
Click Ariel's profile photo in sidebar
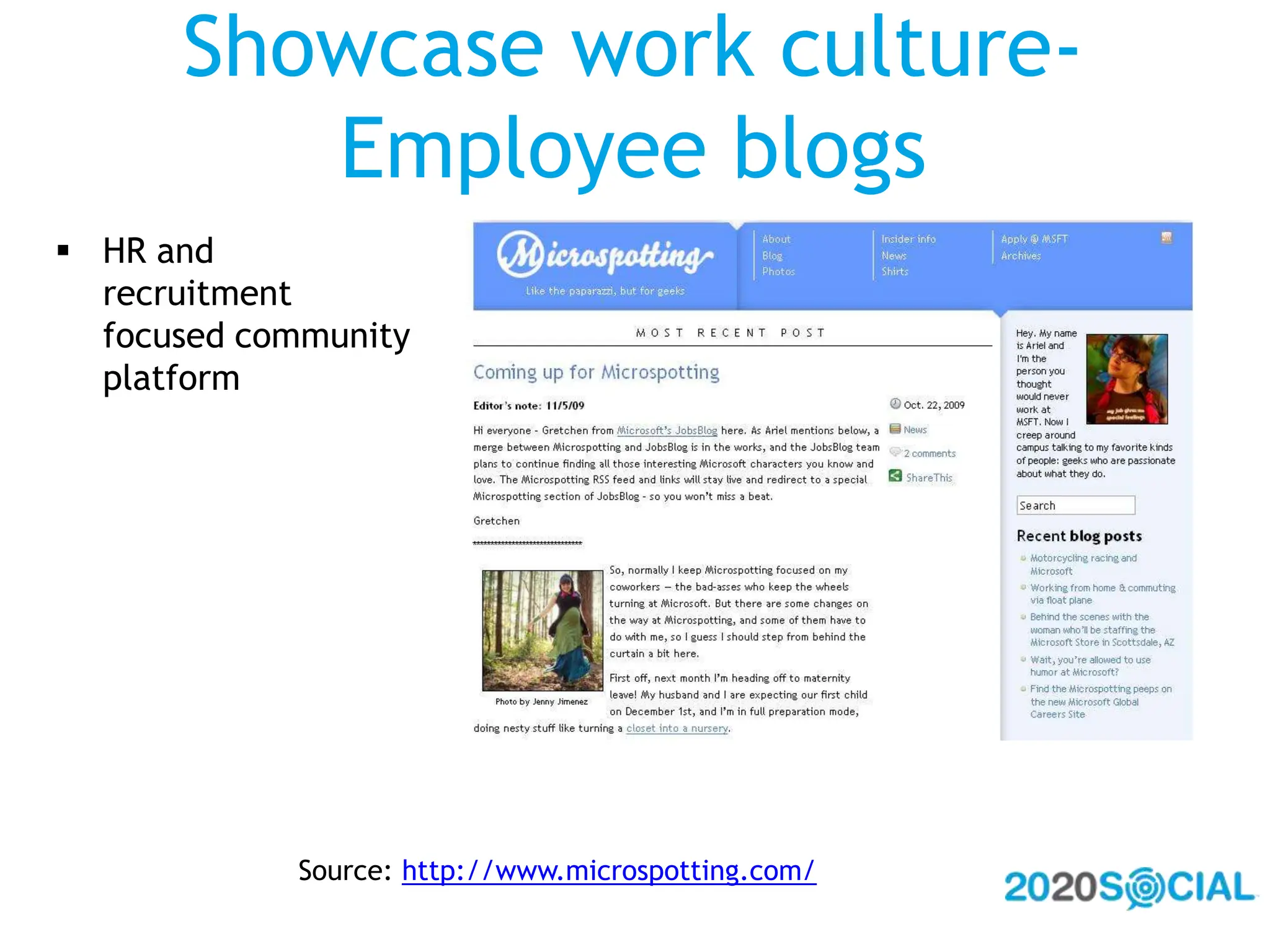click(x=1127, y=379)
